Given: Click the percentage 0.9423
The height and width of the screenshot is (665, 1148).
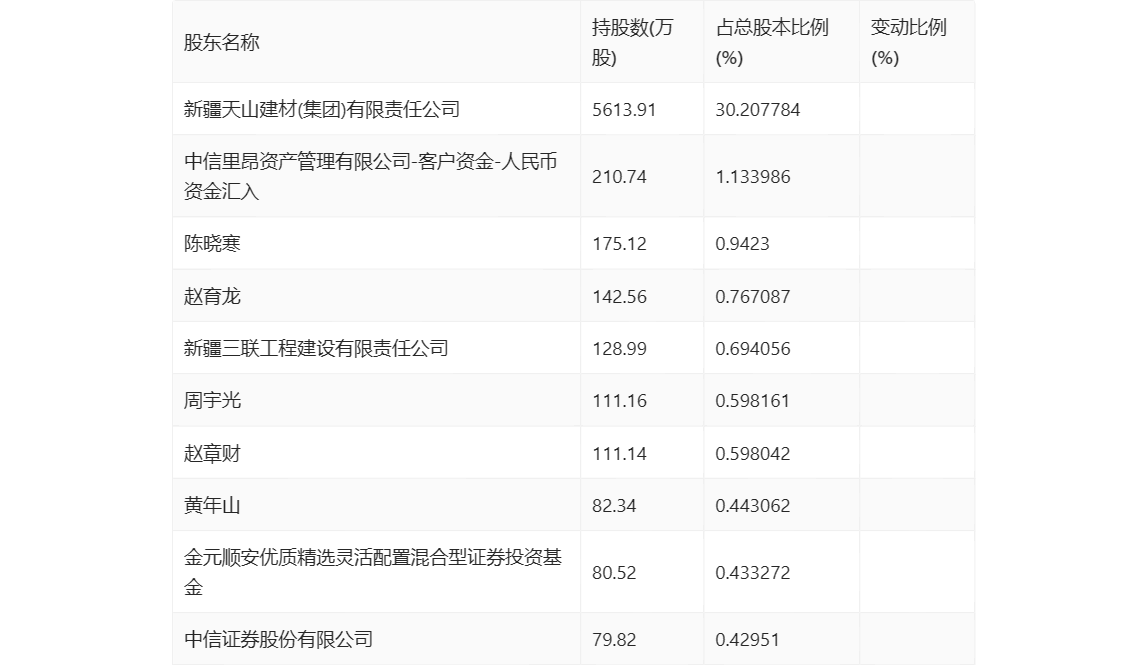Looking at the screenshot, I should click(x=742, y=244).
